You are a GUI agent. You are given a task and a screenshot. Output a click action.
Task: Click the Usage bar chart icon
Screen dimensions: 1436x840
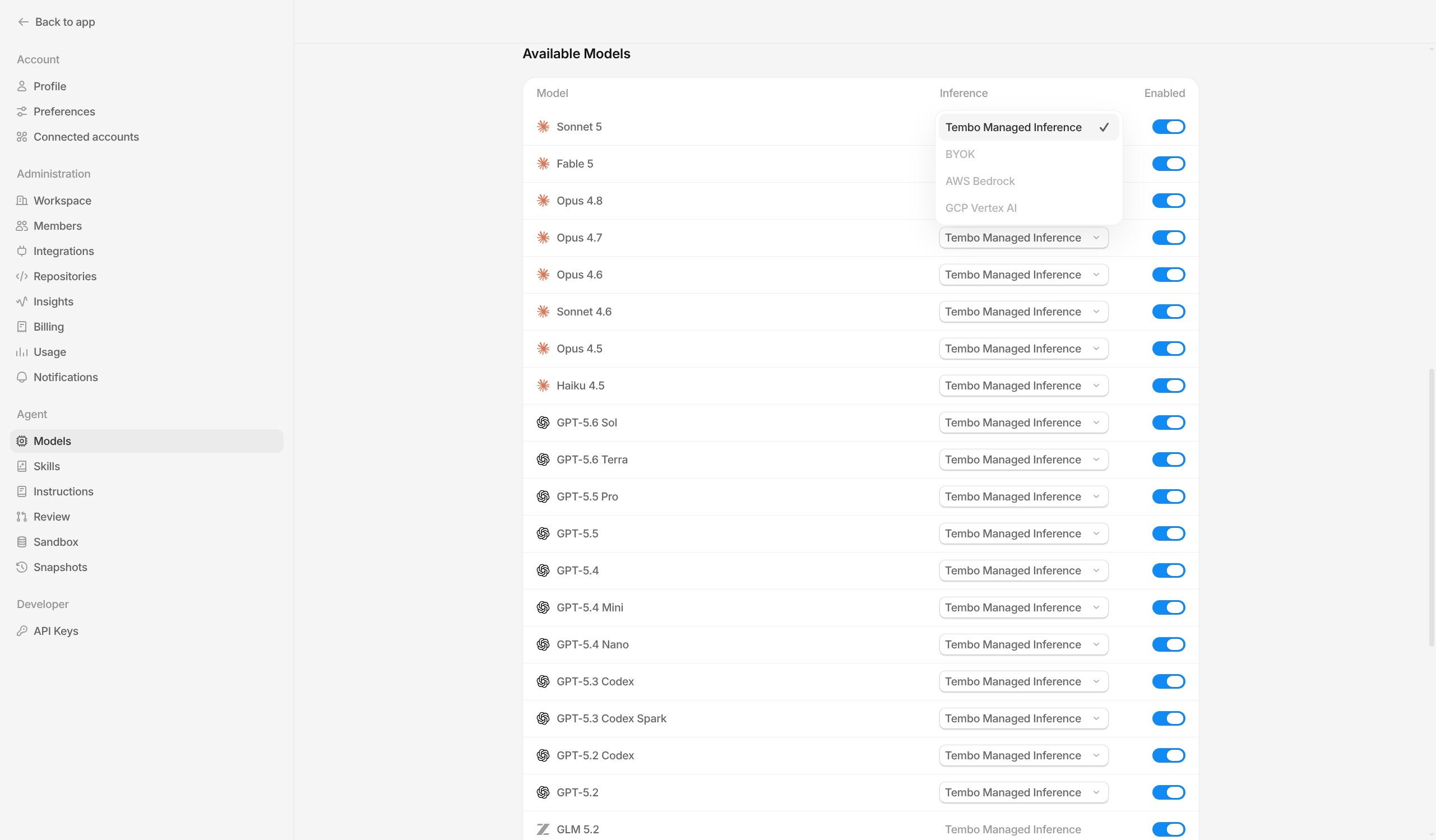pos(22,351)
